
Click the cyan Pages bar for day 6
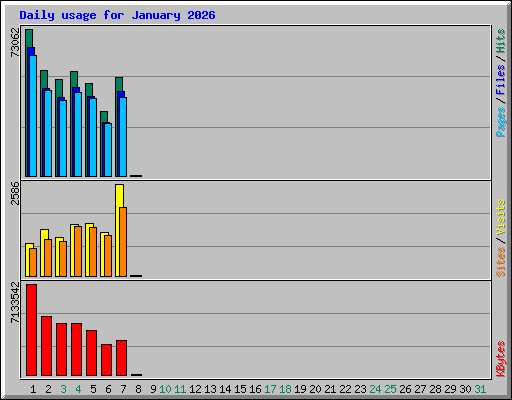[108, 150]
